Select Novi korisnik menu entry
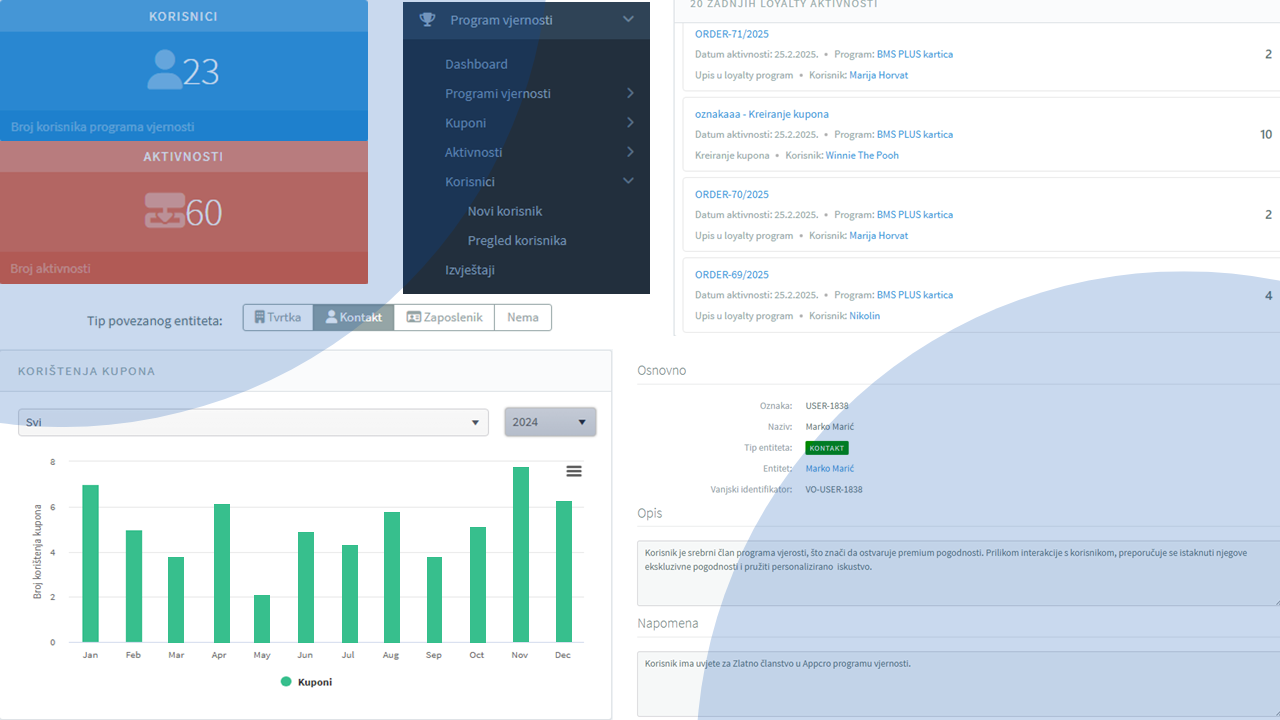1280x720 pixels. 505,211
